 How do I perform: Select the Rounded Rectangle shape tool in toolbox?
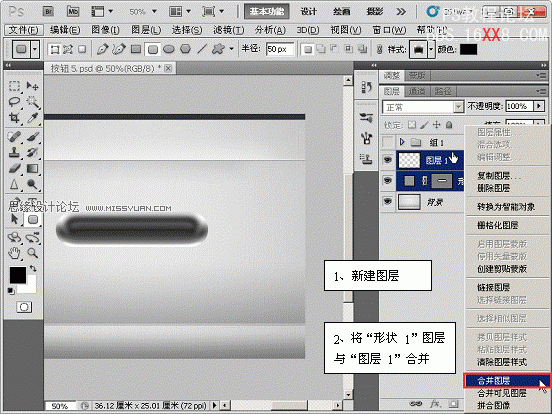click(x=33, y=220)
